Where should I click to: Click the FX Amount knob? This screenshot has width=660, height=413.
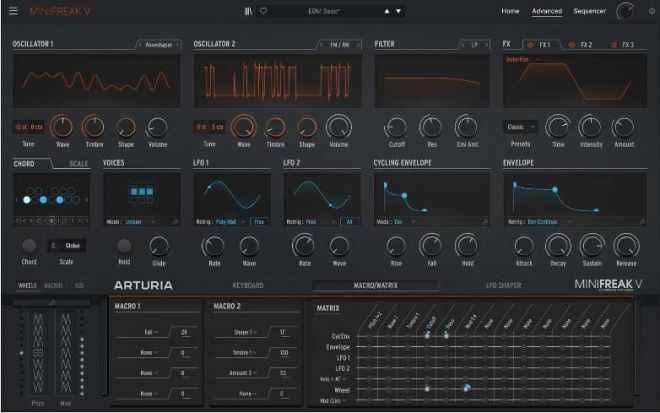[623, 127]
